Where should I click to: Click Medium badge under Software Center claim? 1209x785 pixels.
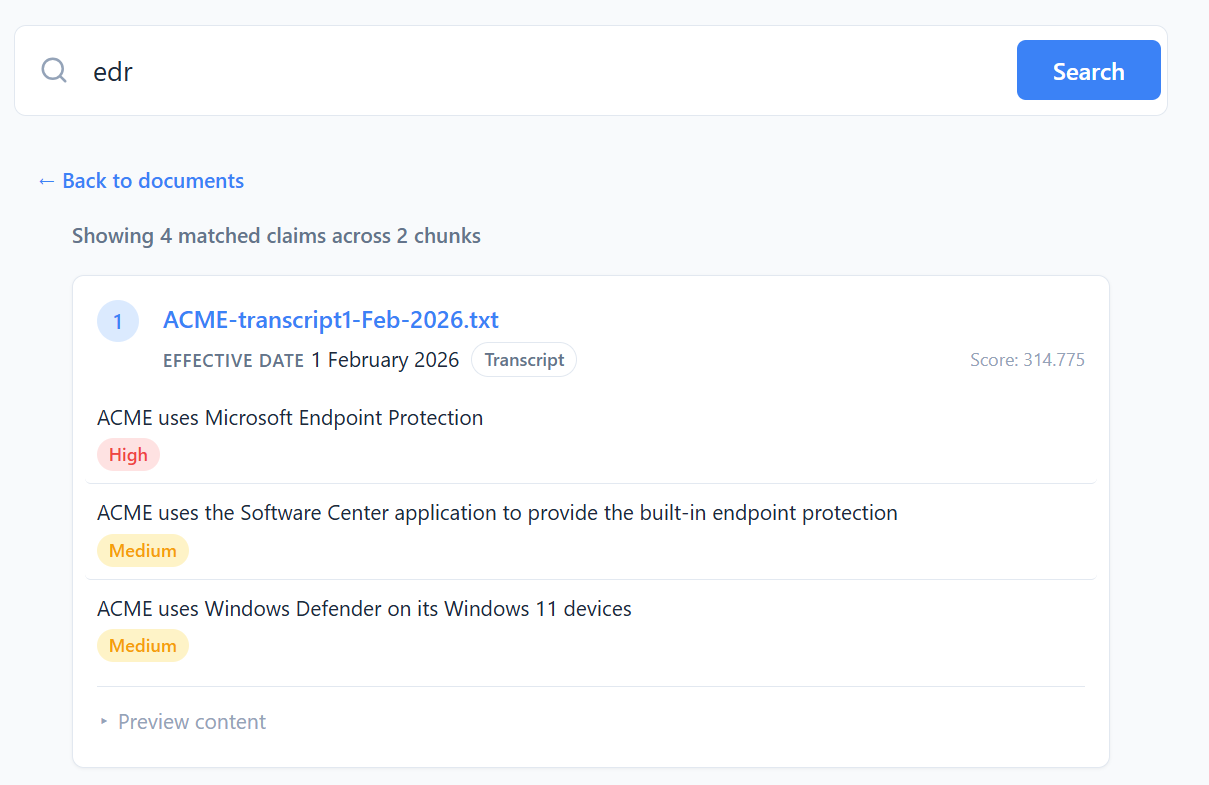coord(142,551)
